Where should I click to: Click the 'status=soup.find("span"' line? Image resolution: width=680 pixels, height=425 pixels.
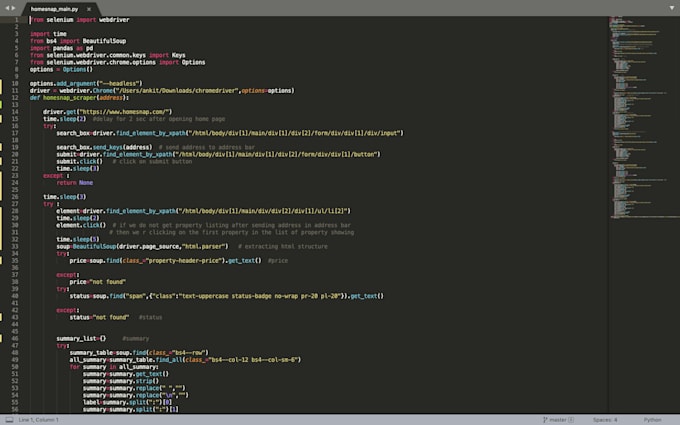pyautogui.click(x=226, y=296)
